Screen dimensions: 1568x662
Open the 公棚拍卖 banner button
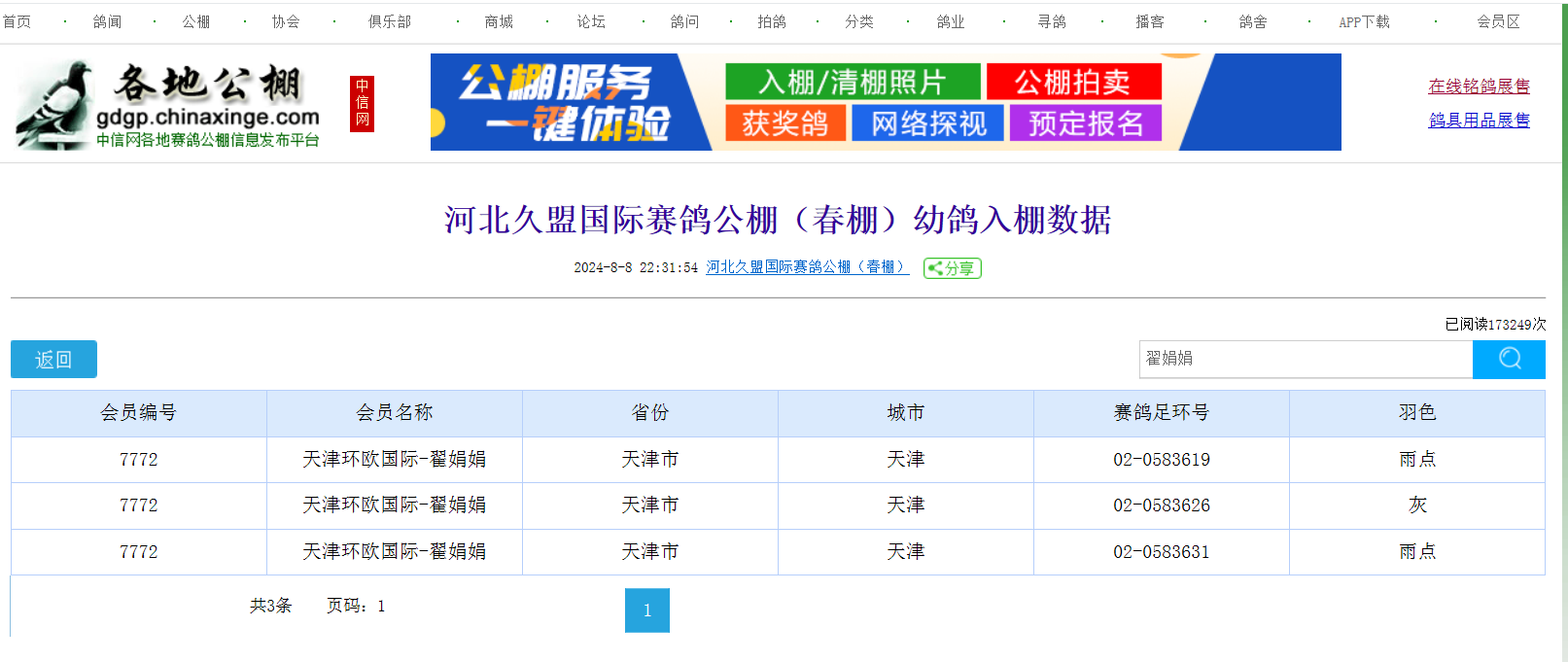click(1073, 83)
